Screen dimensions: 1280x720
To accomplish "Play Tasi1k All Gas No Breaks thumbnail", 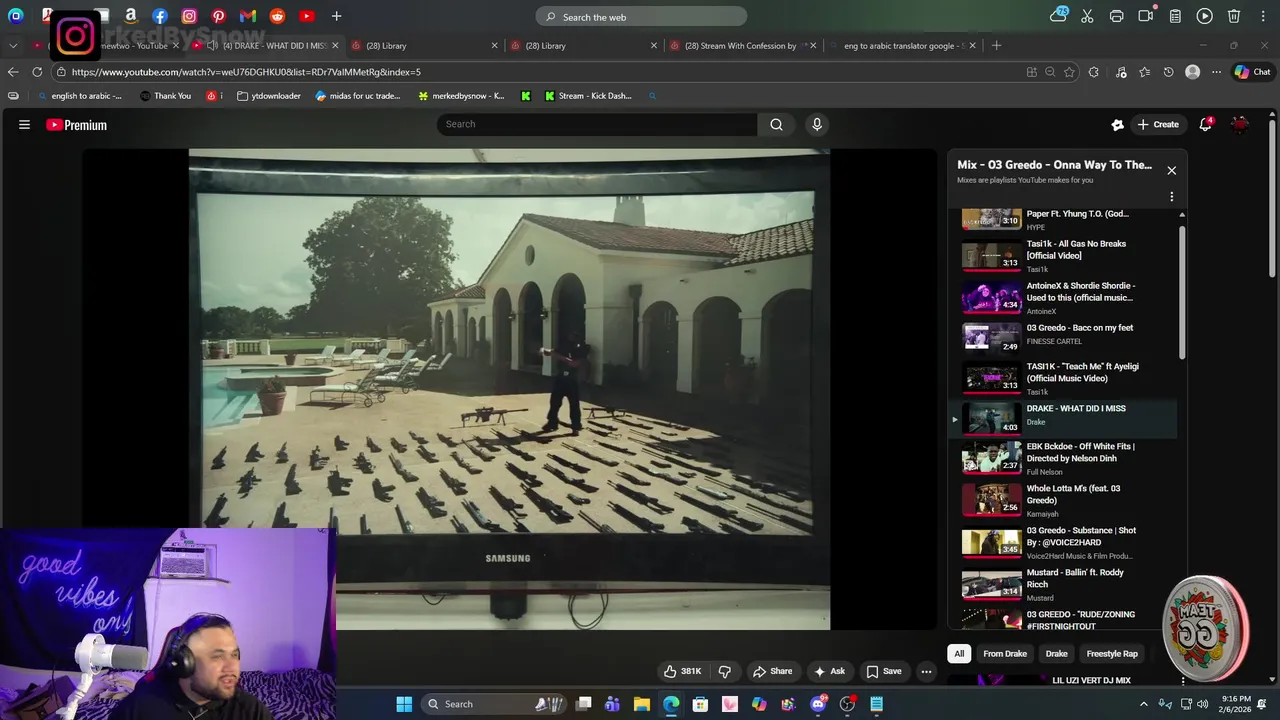I will tap(991, 256).
